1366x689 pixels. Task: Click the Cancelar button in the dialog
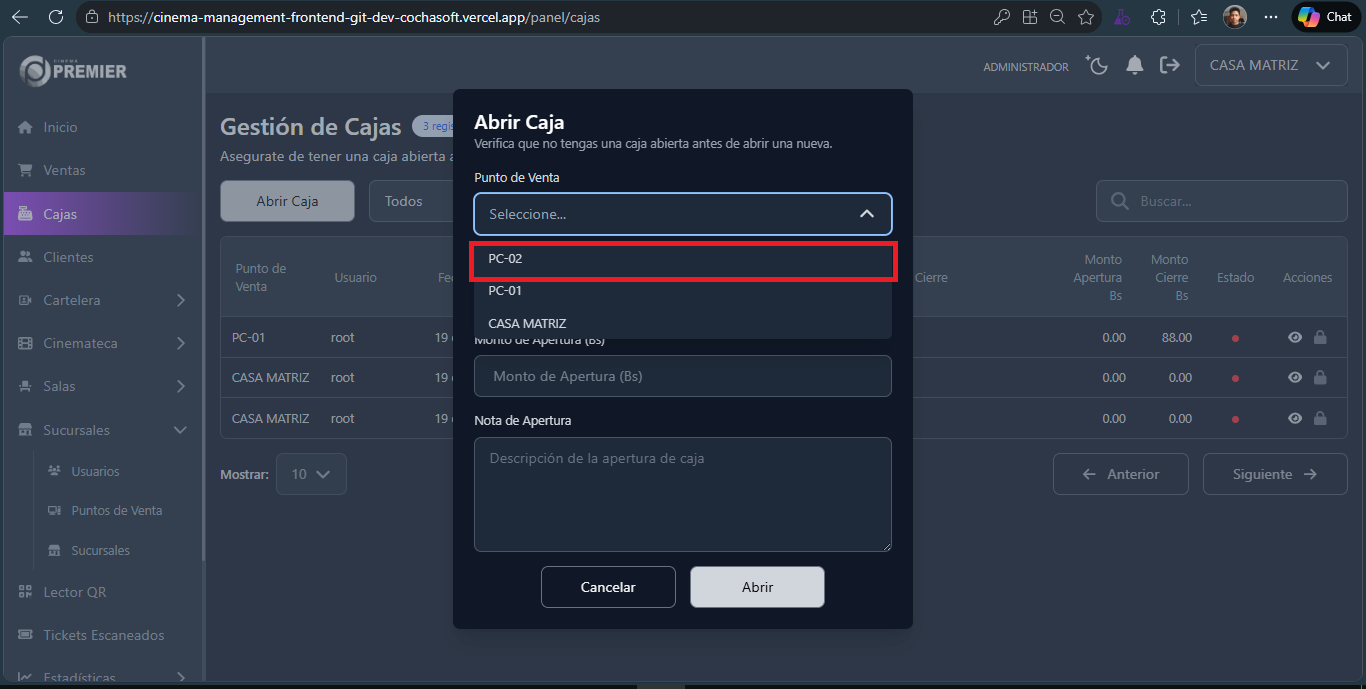click(x=608, y=587)
